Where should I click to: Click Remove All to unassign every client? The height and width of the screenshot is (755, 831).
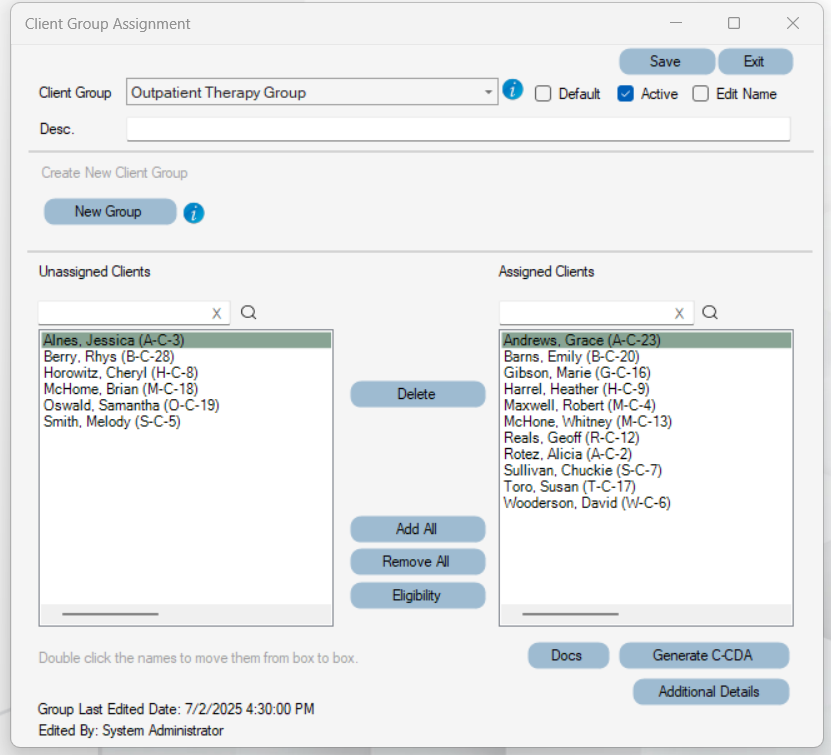click(417, 561)
